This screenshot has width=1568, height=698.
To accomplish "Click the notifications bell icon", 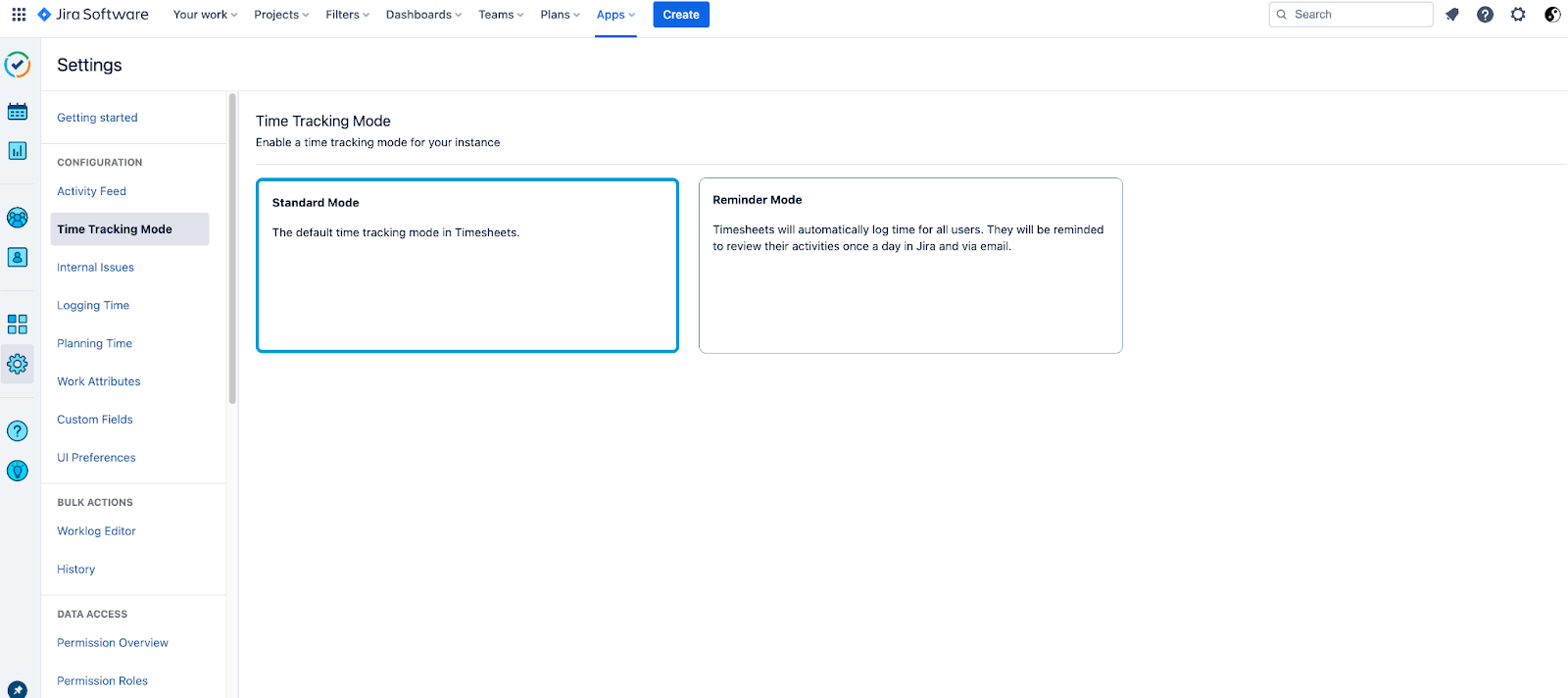I will 1452,15.
